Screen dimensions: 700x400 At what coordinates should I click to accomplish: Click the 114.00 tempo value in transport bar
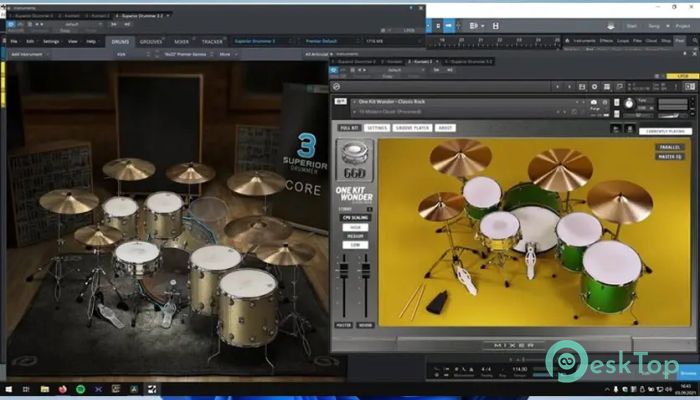tap(520, 369)
